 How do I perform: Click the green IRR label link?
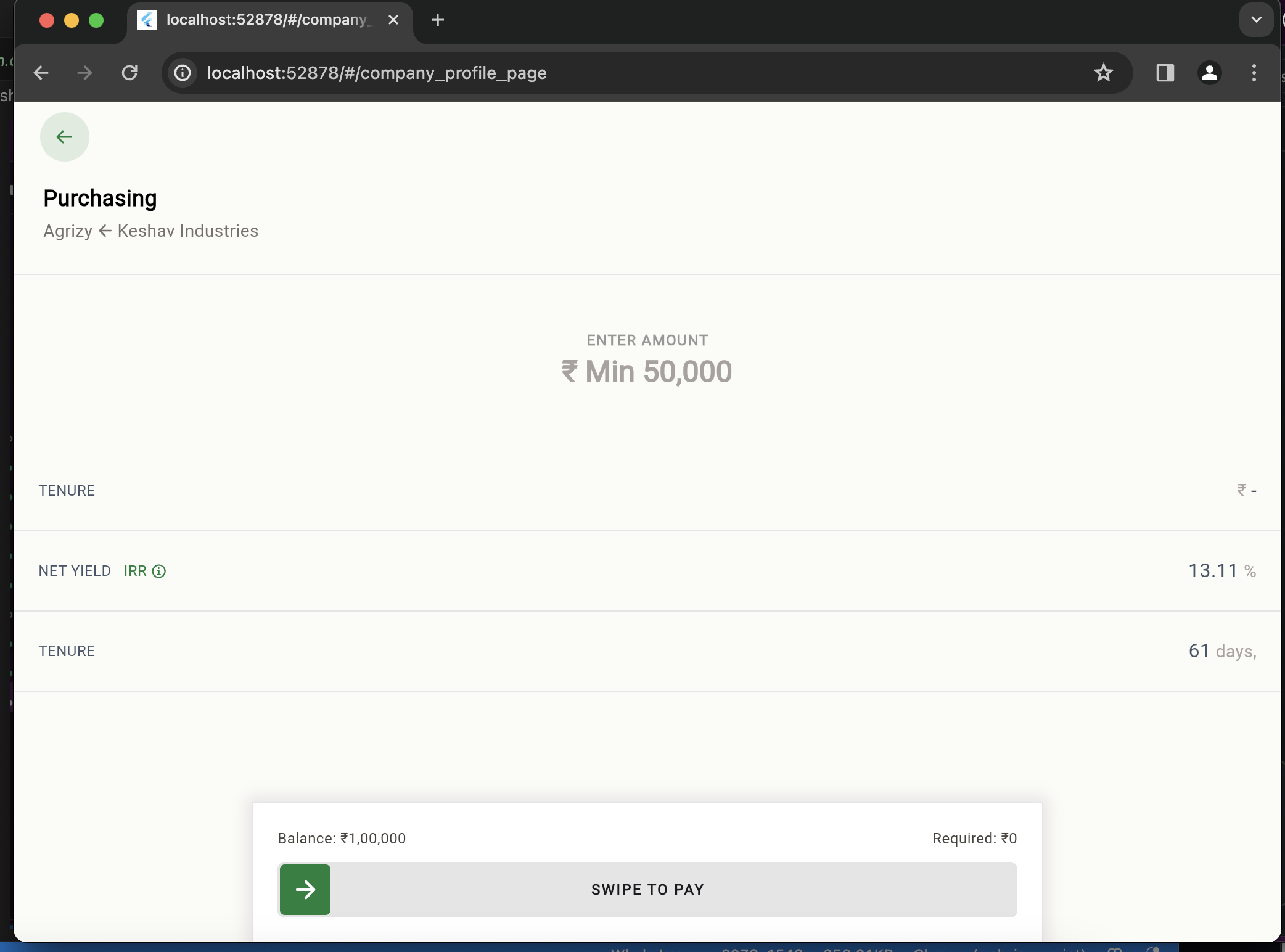pyautogui.click(x=135, y=571)
